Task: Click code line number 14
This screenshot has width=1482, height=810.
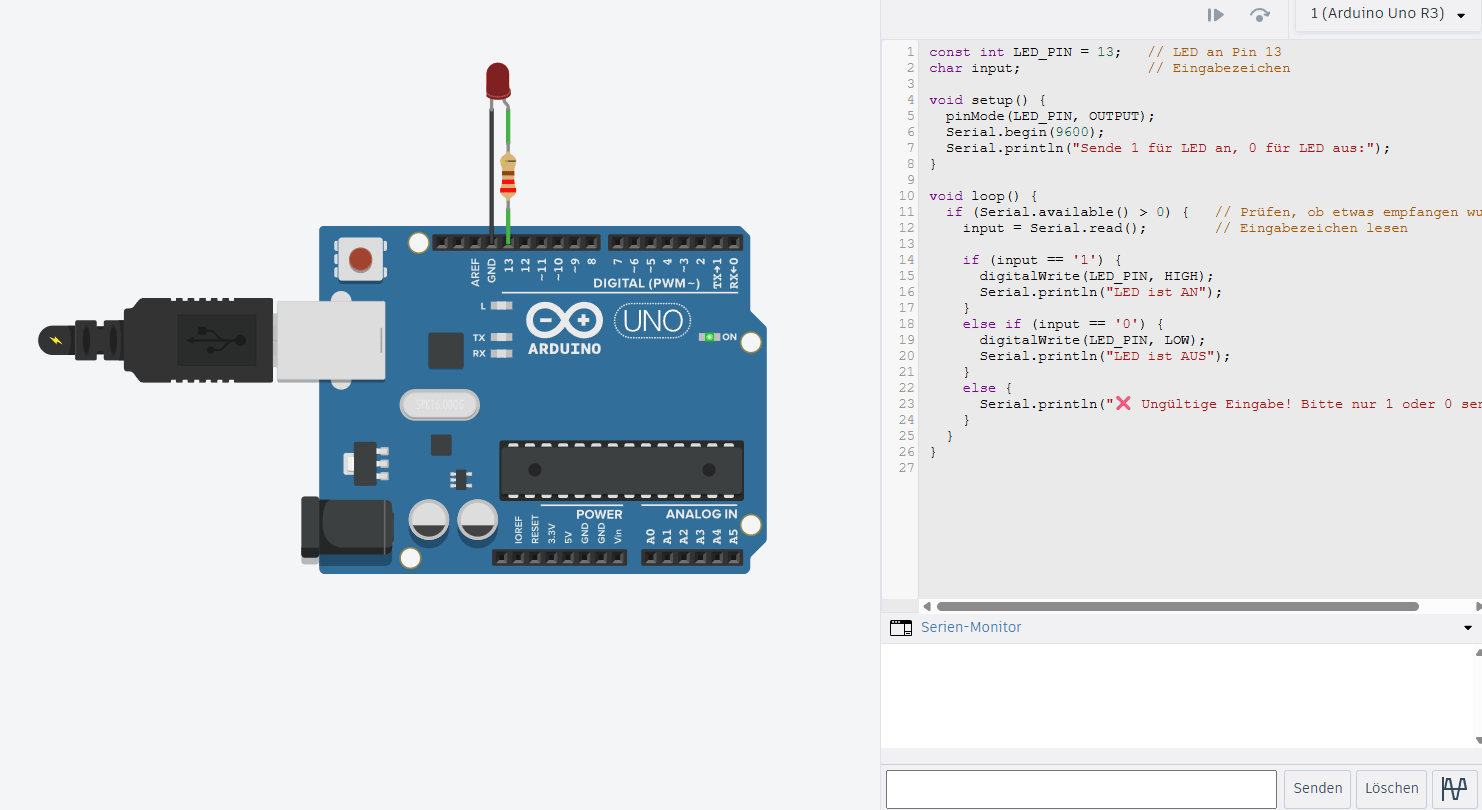Action: click(907, 260)
